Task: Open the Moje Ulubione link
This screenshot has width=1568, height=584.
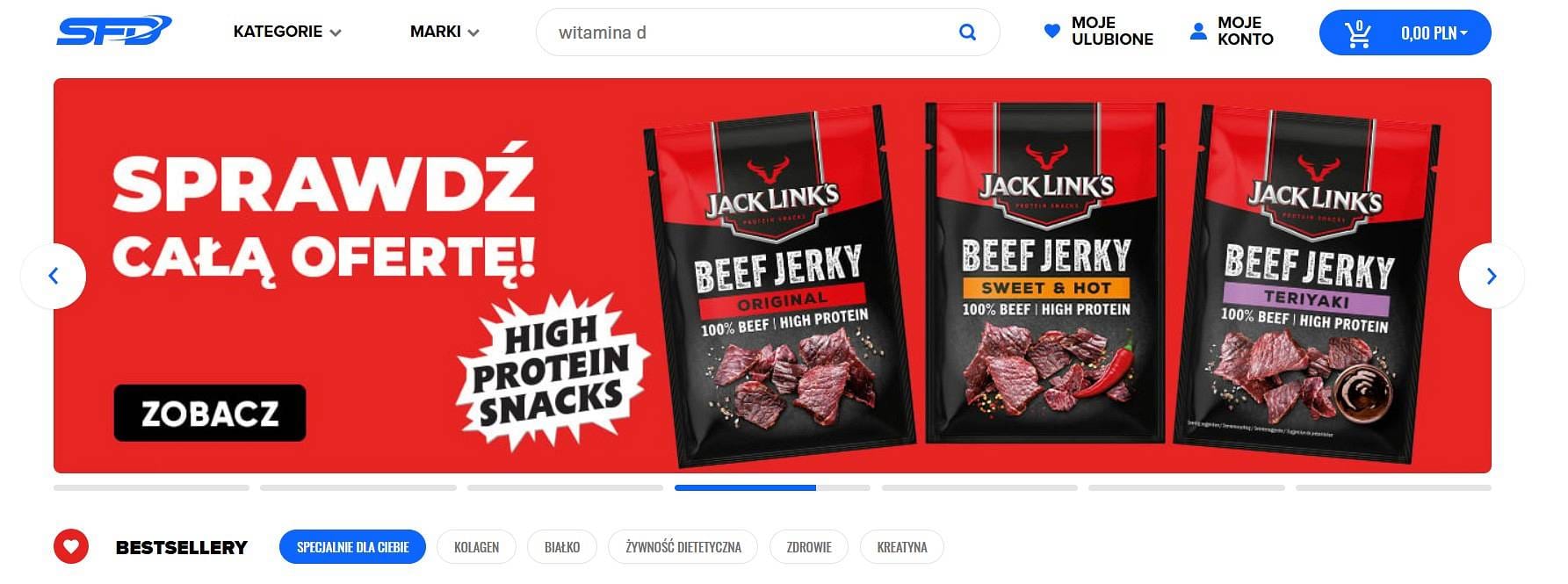Action: coord(1112,32)
